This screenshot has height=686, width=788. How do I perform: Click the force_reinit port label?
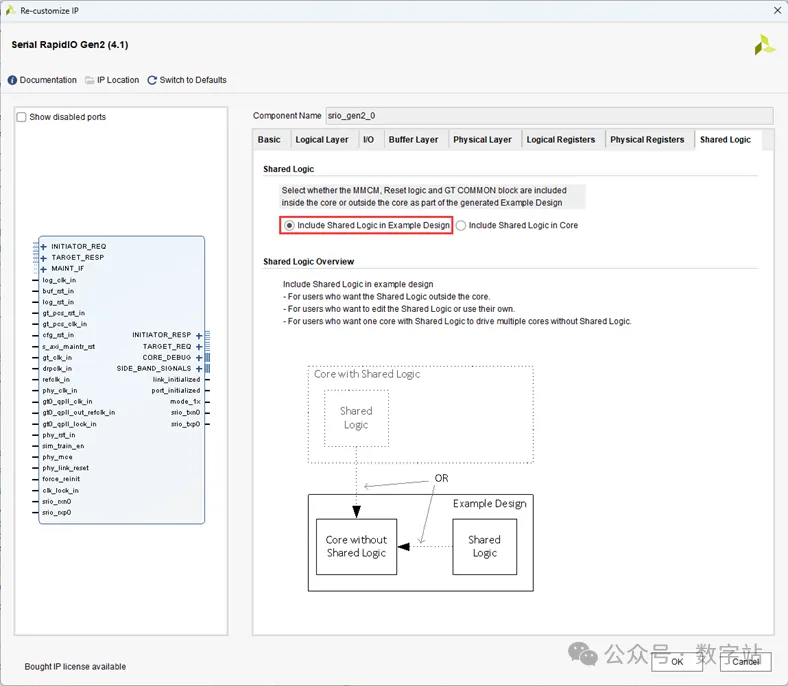[x=61, y=479]
